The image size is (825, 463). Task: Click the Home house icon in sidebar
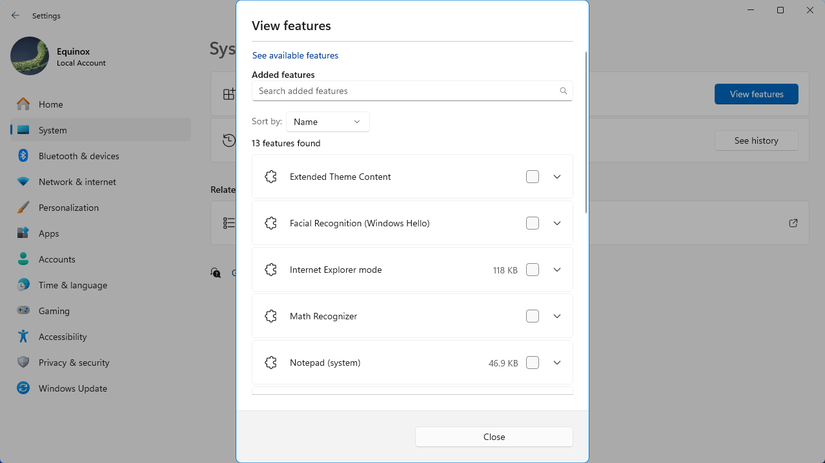(x=23, y=104)
